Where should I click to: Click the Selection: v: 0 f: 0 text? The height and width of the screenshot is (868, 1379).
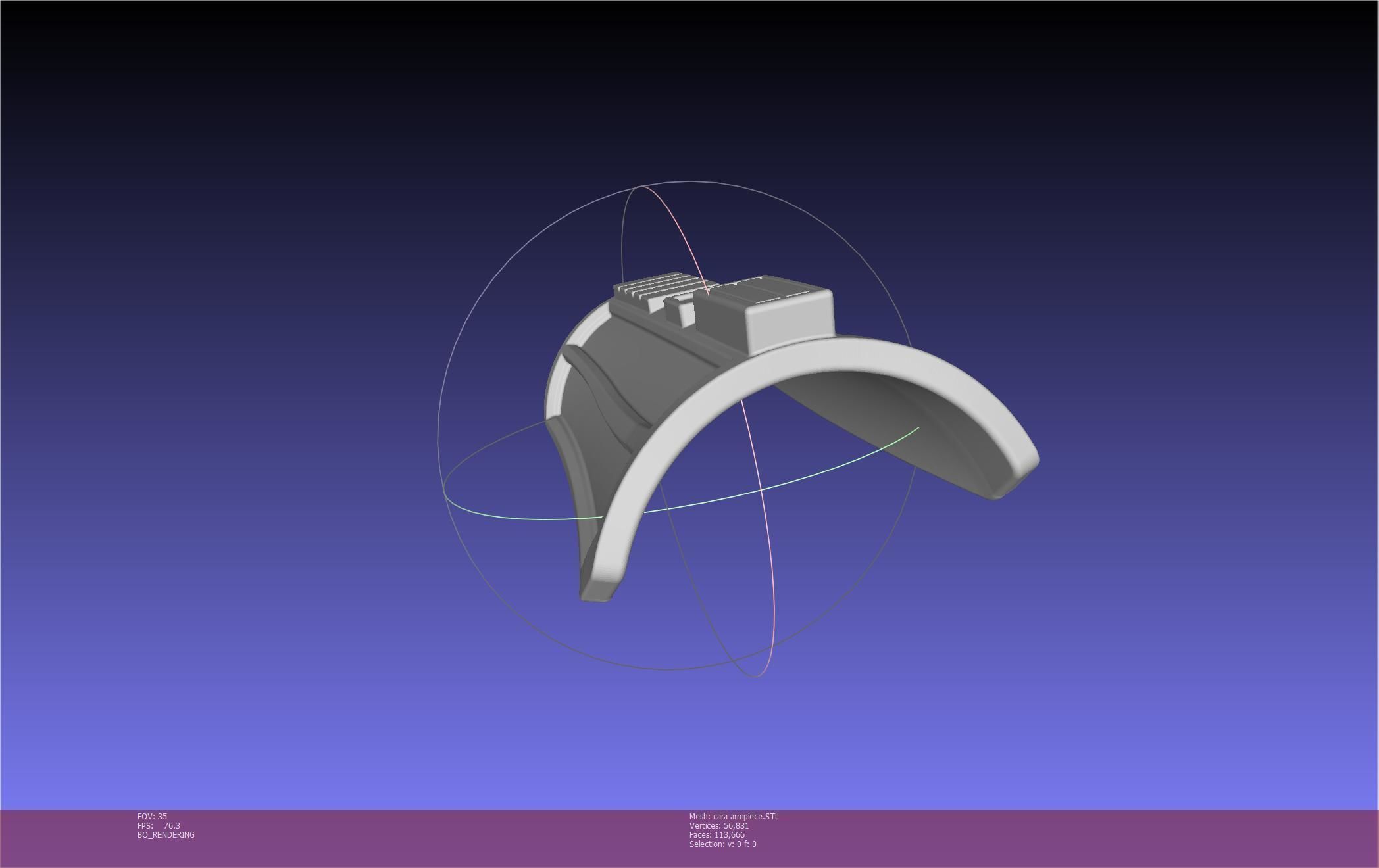[722, 844]
